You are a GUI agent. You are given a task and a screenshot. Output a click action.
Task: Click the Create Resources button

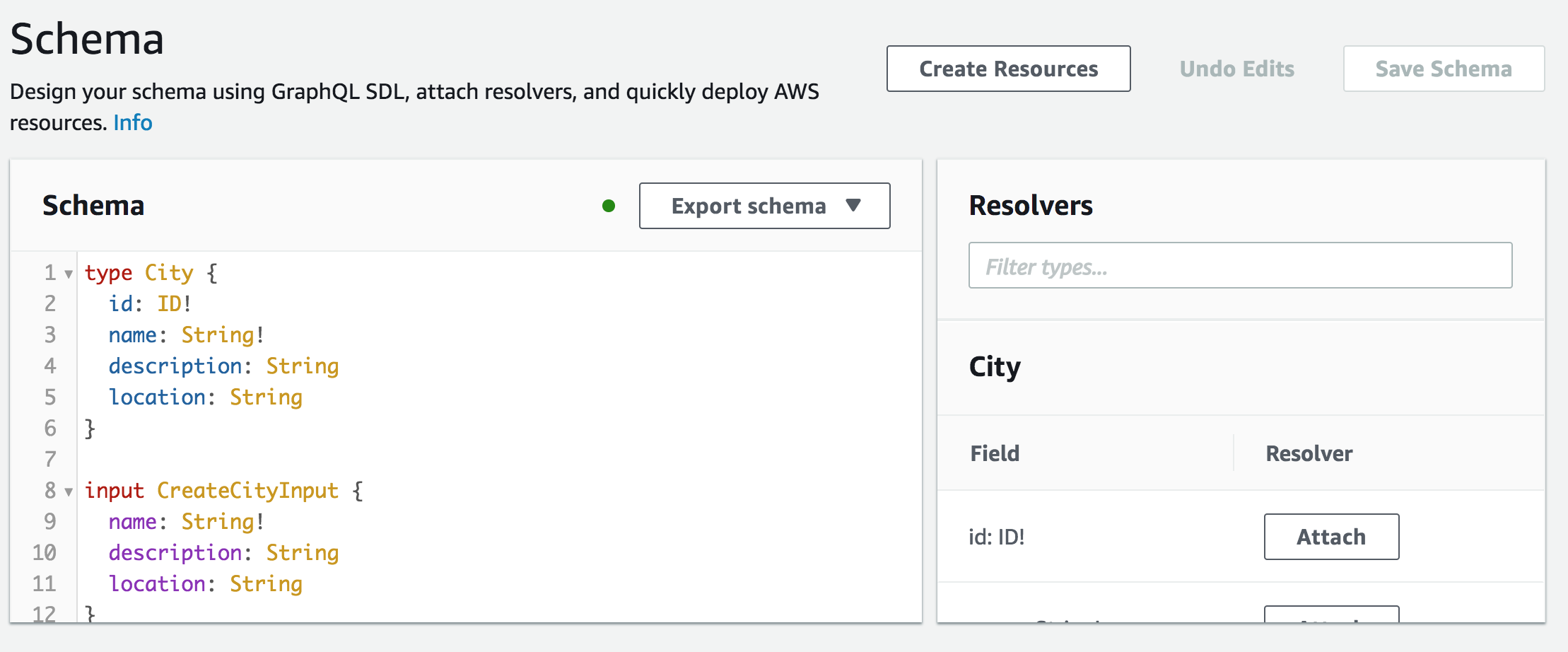(1008, 69)
